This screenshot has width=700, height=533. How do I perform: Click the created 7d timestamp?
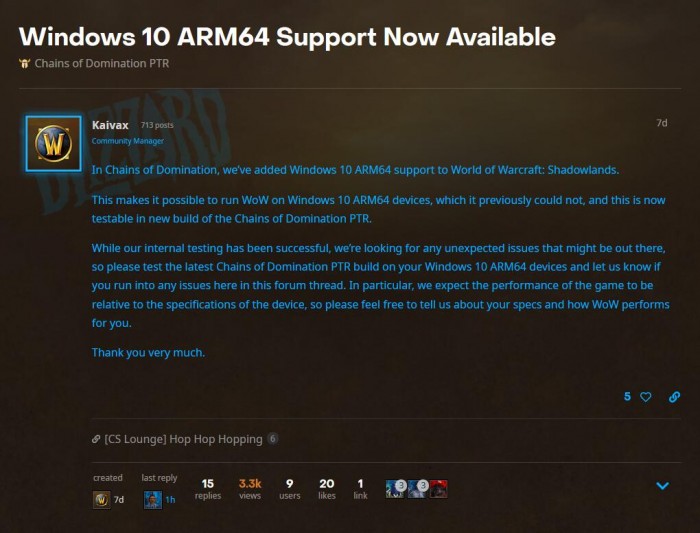pyautogui.click(x=119, y=500)
